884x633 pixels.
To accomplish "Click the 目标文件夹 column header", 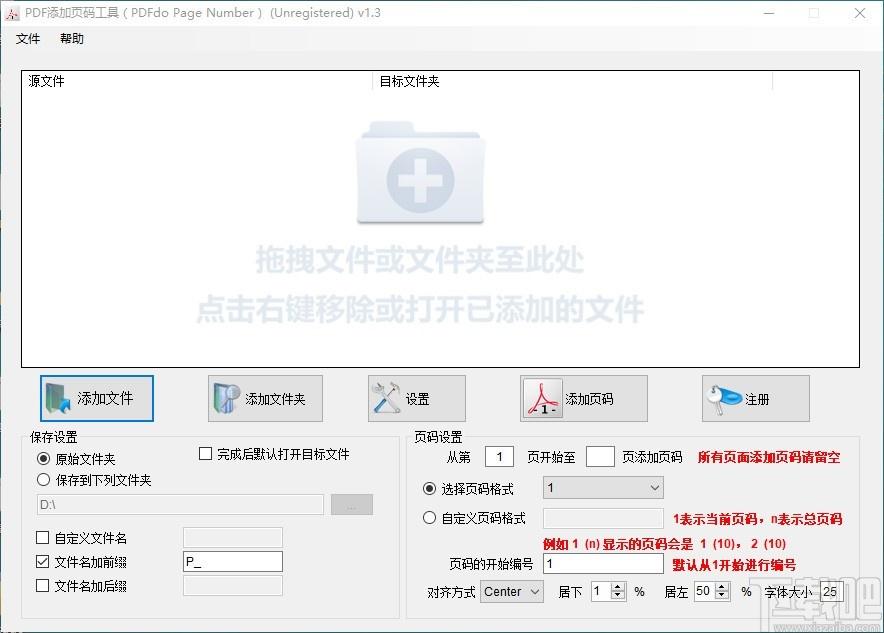I will pos(572,81).
